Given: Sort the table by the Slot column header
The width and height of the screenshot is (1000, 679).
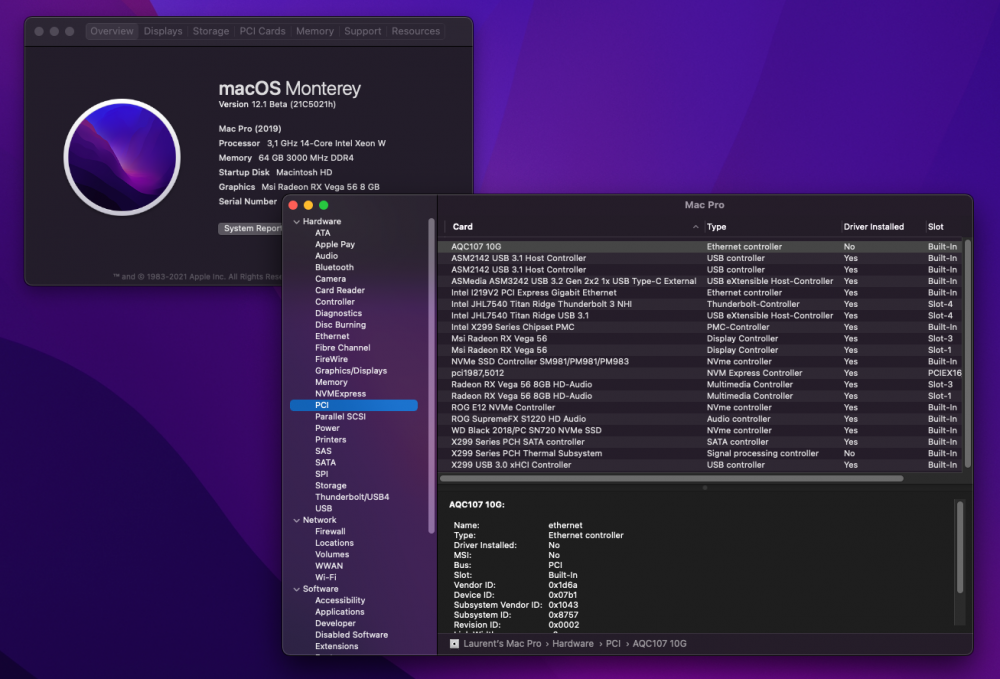Looking at the screenshot, I should click(936, 227).
